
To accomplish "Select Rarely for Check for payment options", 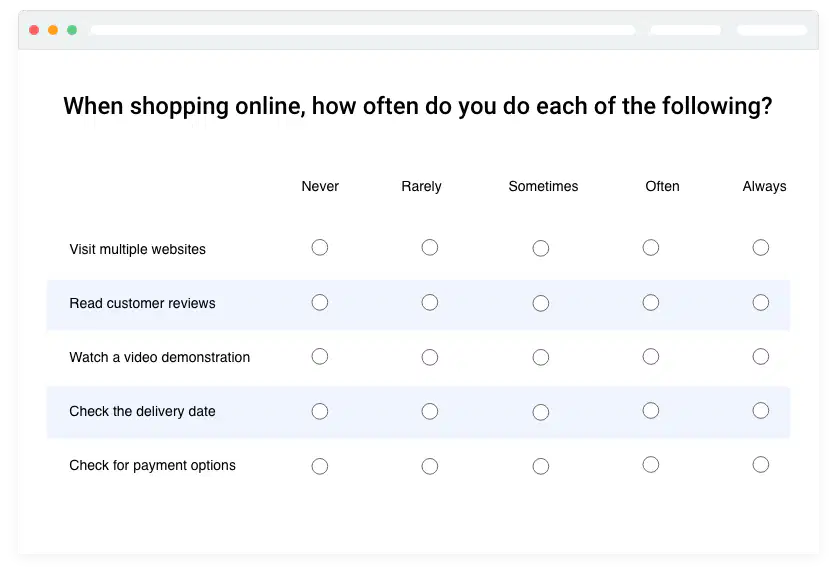I will coord(430,466).
